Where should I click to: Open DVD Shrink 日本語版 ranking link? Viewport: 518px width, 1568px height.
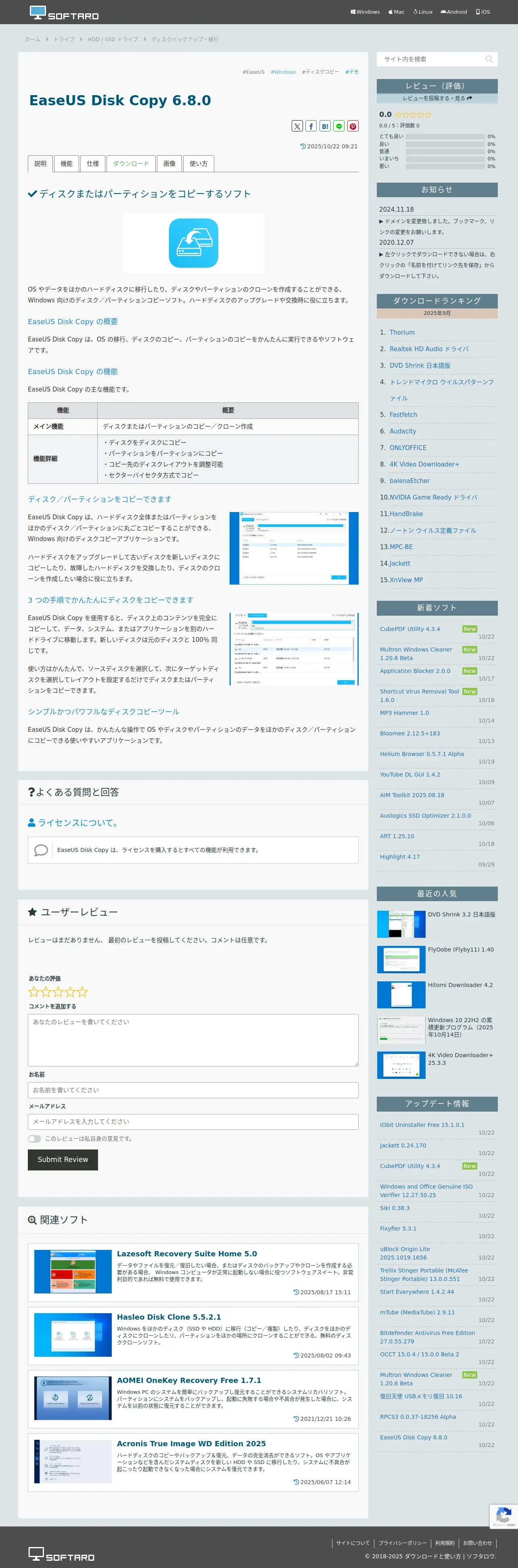coord(420,365)
